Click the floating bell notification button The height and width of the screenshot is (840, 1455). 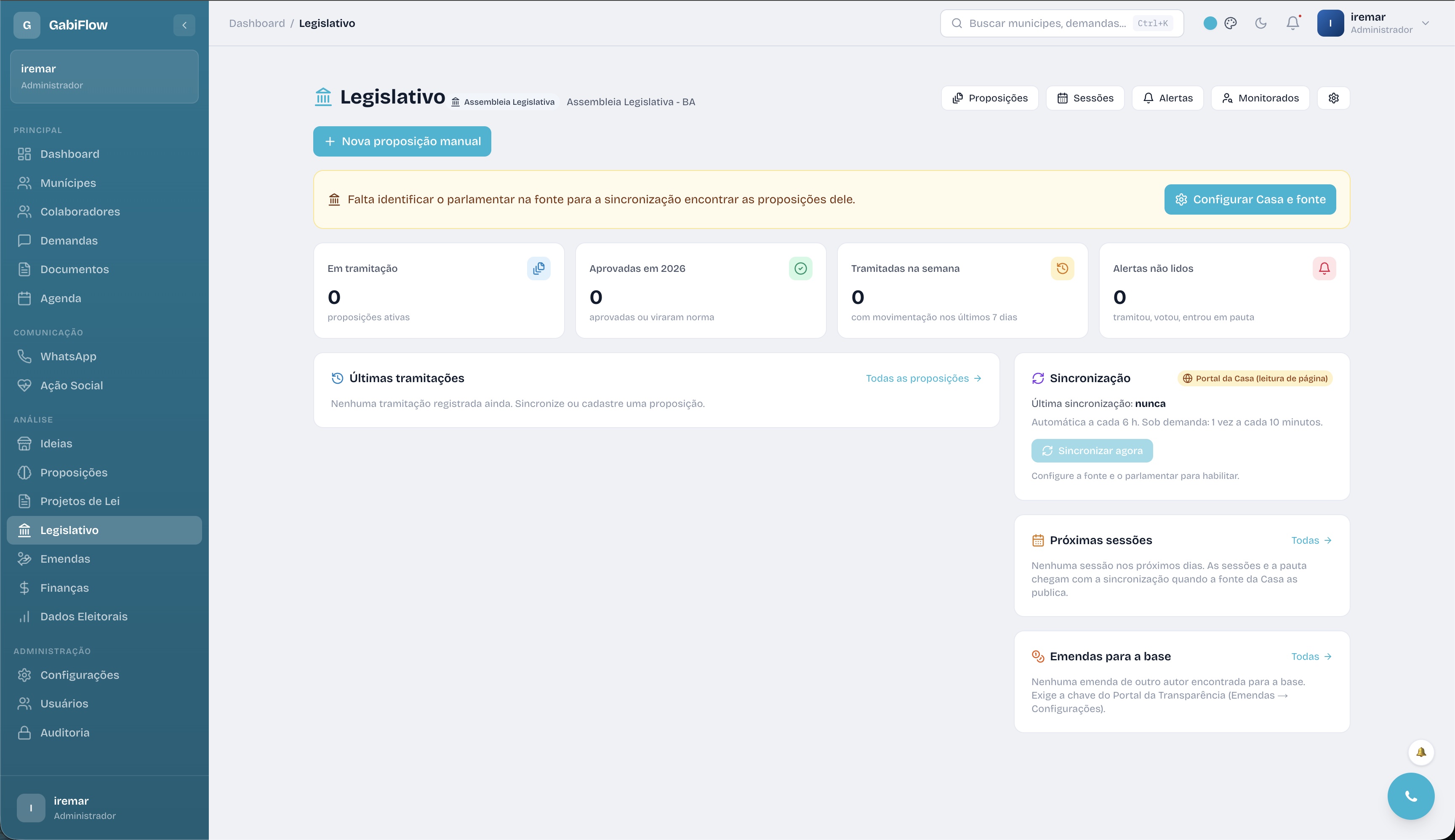click(x=1421, y=752)
